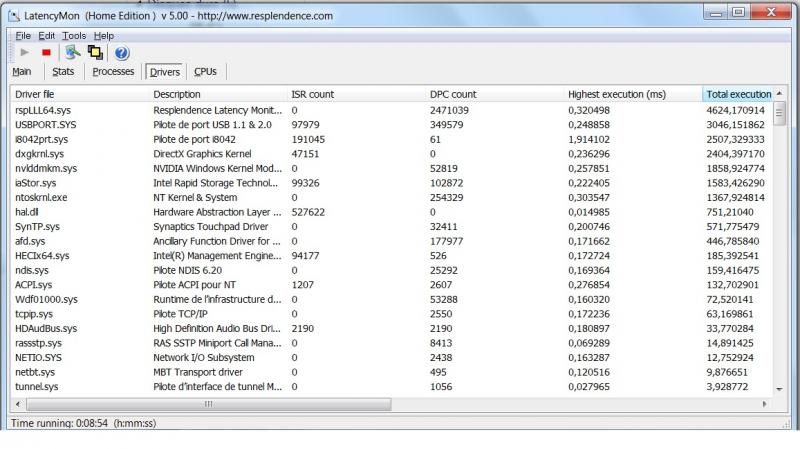Click the Synaptics Touchpad Driver description
800x449 pixels.
pos(210,227)
